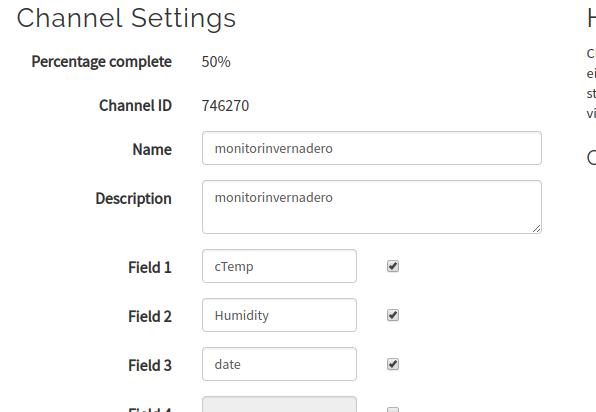Click the Field 2 label
The image size is (596, 412).
[150, 317]
